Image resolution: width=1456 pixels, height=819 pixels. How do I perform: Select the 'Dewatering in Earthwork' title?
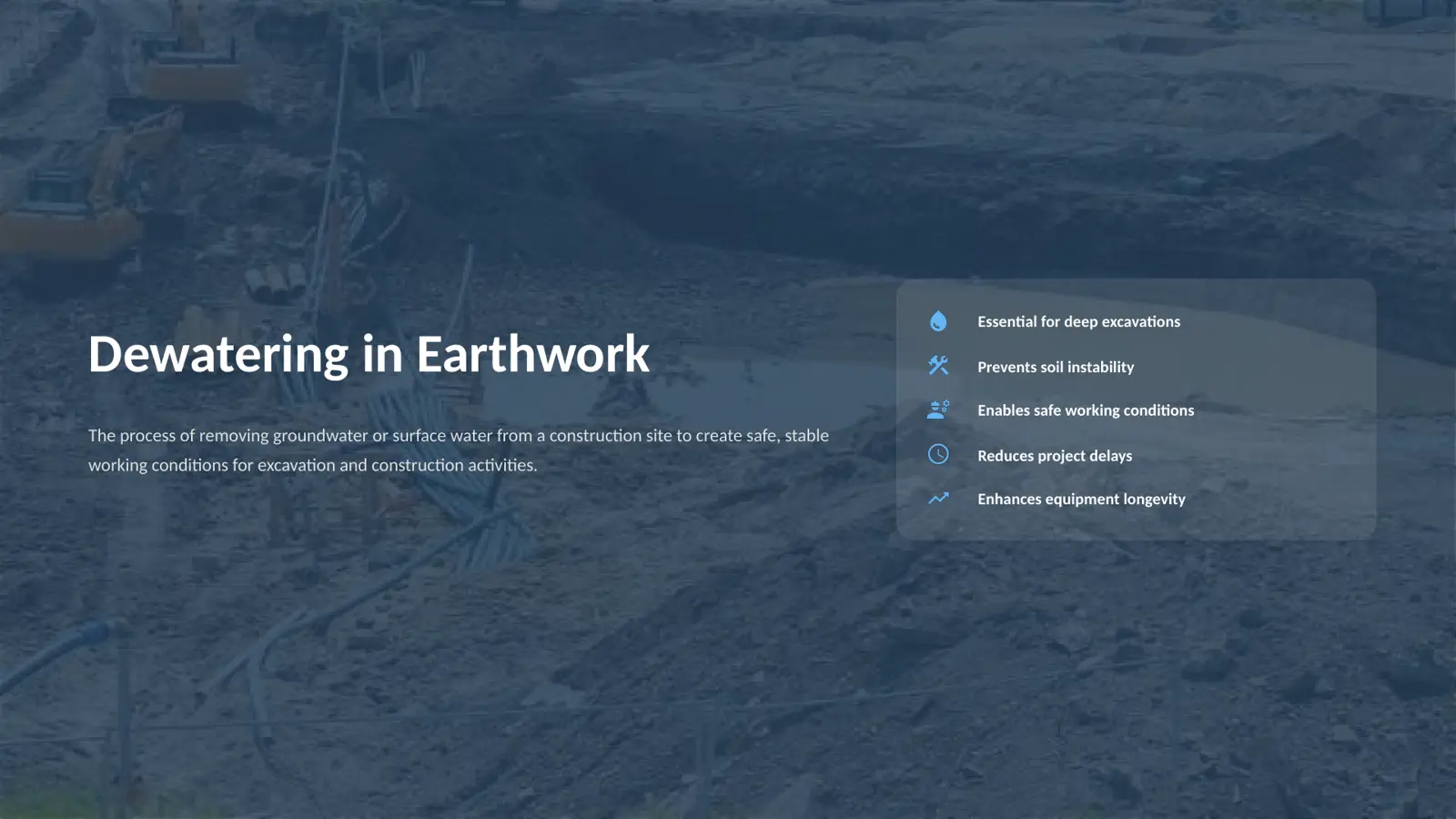pyautogui.click(x=369, y=354)
